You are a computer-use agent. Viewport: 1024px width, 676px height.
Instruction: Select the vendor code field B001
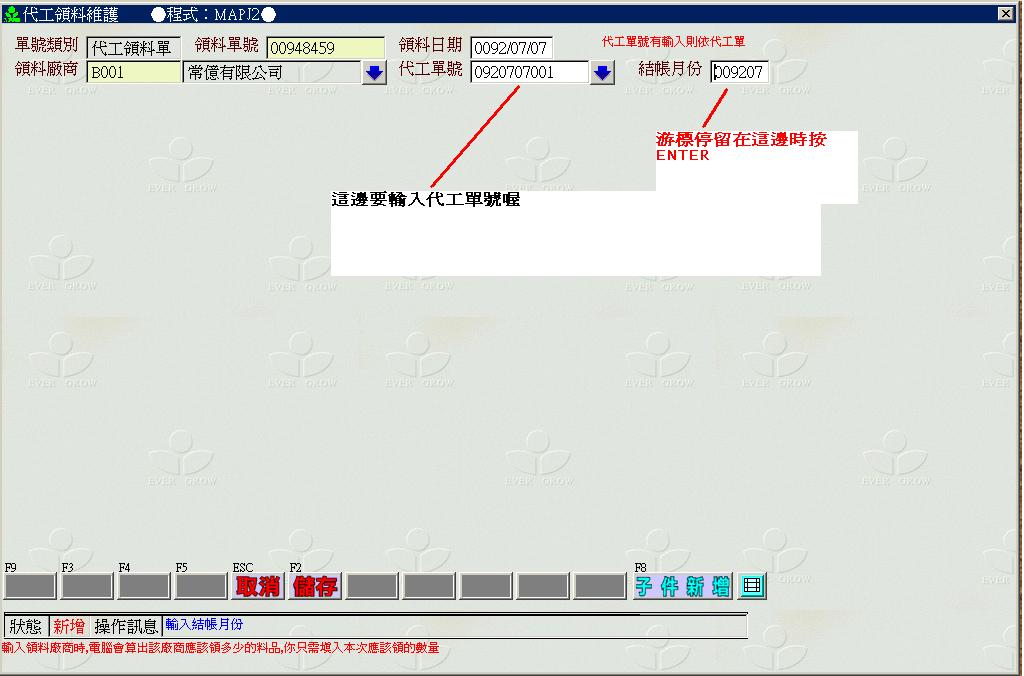tap(133, 73)
